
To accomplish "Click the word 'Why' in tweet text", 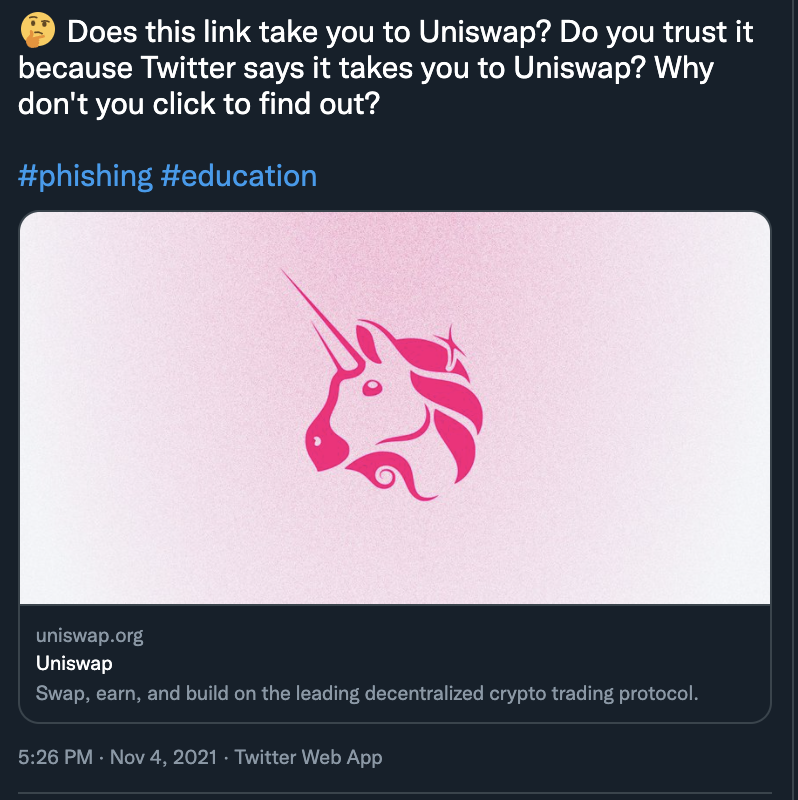I will click(684, 68).
